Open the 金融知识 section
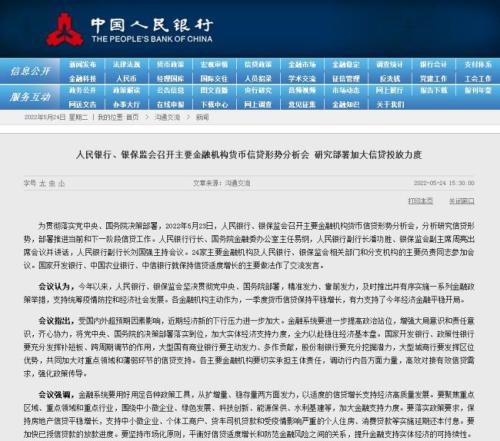Screen dimensions: 500x441 pyautogui.click(x=346, y=105)
